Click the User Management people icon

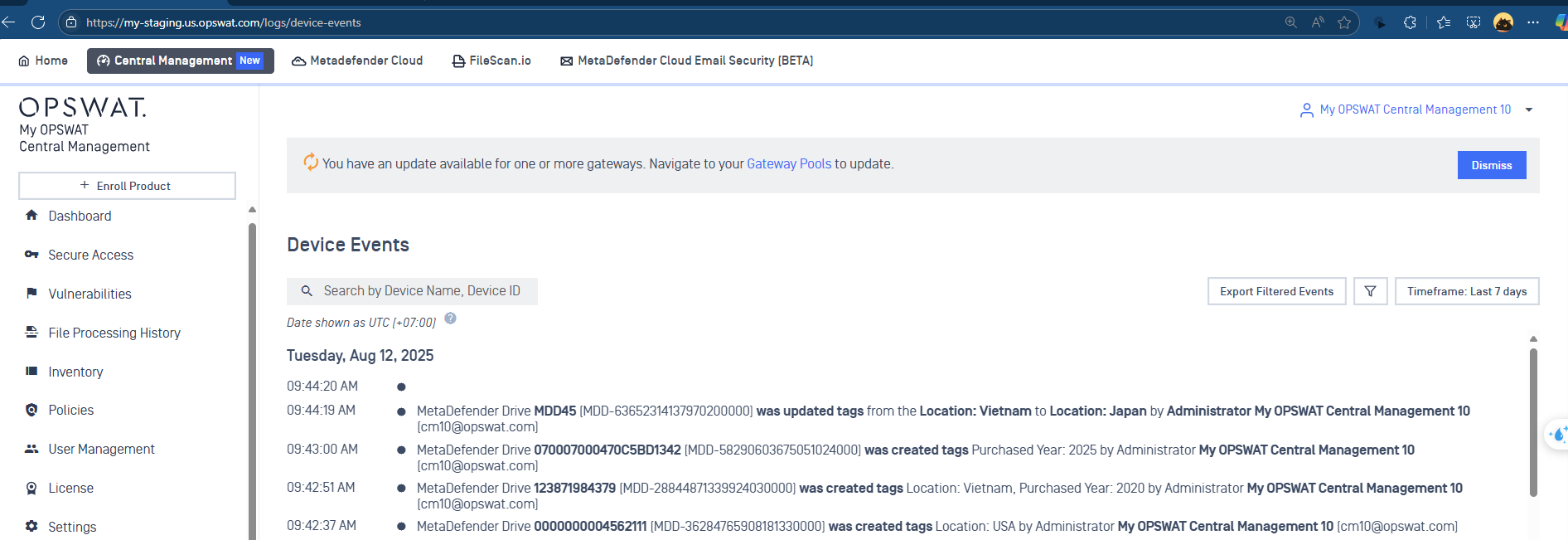coord(31,449)
